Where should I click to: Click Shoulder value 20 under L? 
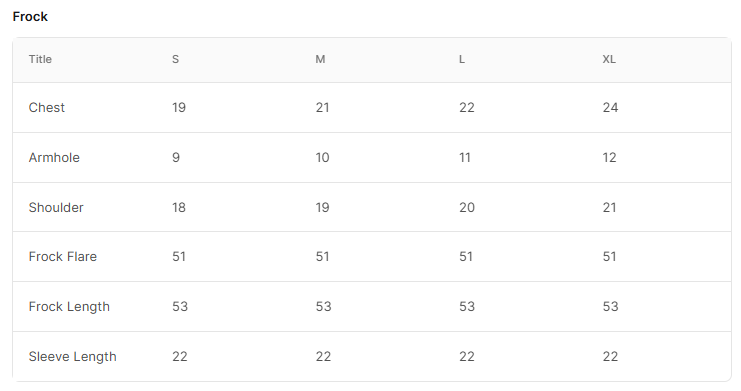467,208
